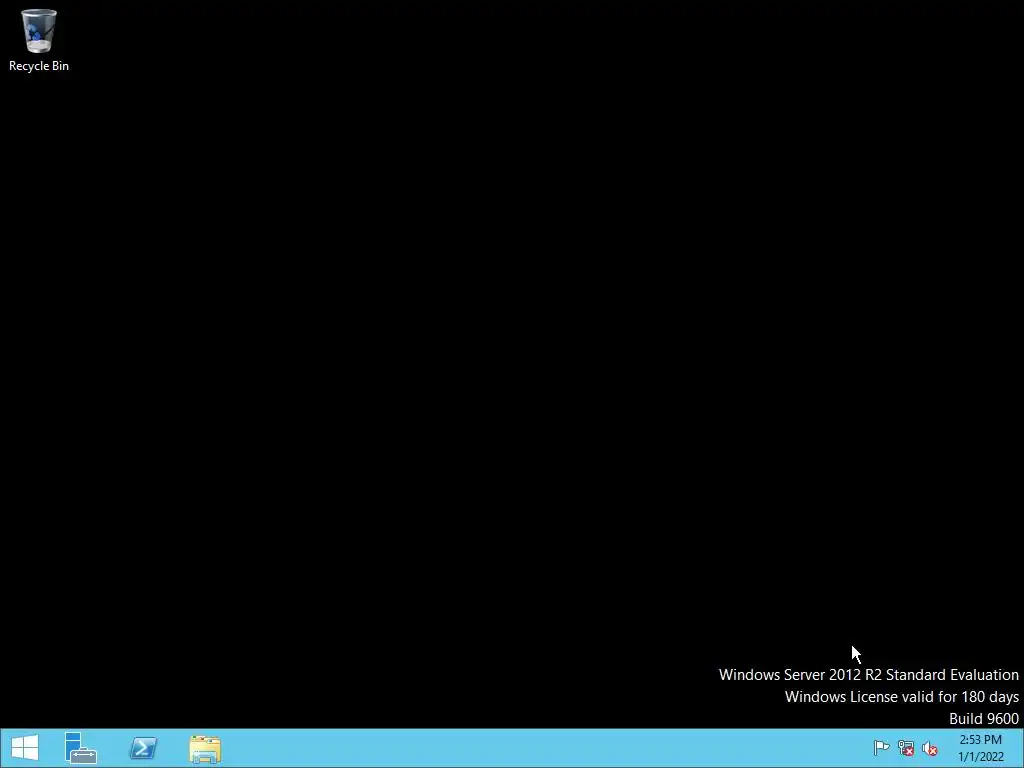Open the clock showing 2:53 PM

[x=980, y=748]
